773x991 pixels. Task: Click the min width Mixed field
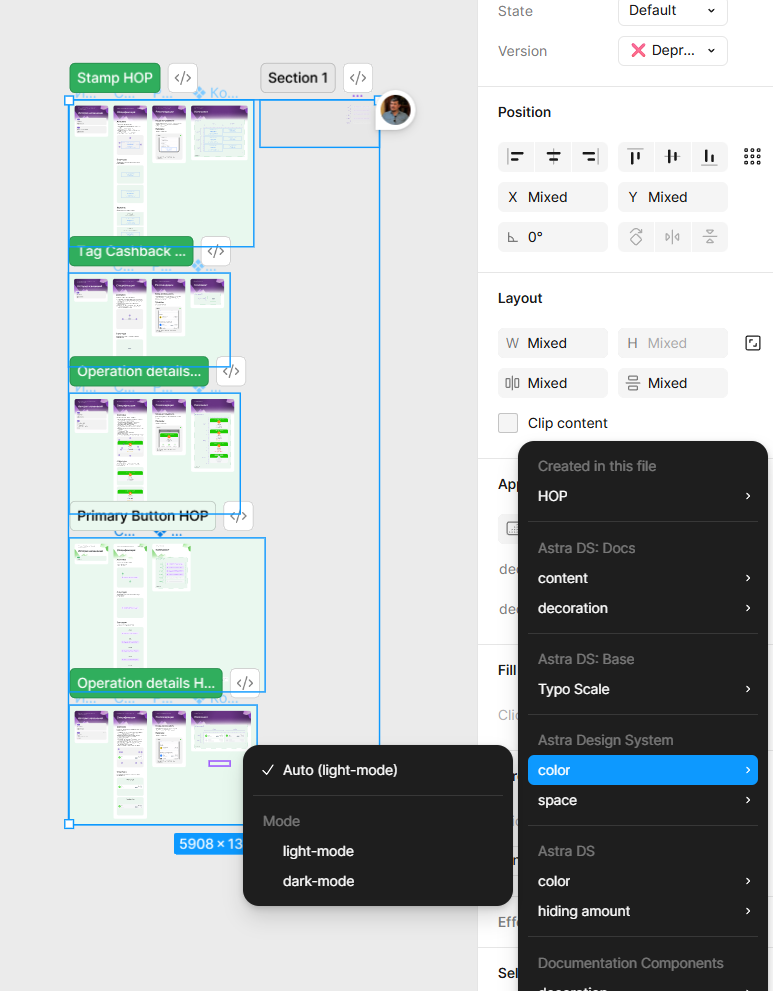click(x=553, y=383)
